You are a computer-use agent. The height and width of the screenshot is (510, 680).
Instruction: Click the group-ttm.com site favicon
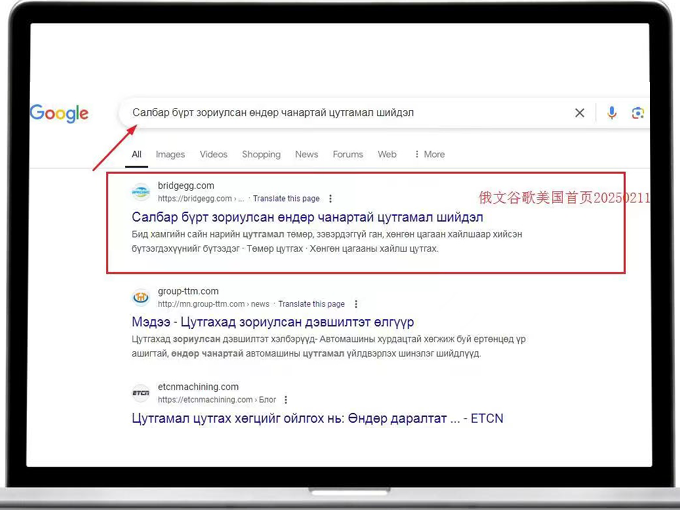coord(141,298)
